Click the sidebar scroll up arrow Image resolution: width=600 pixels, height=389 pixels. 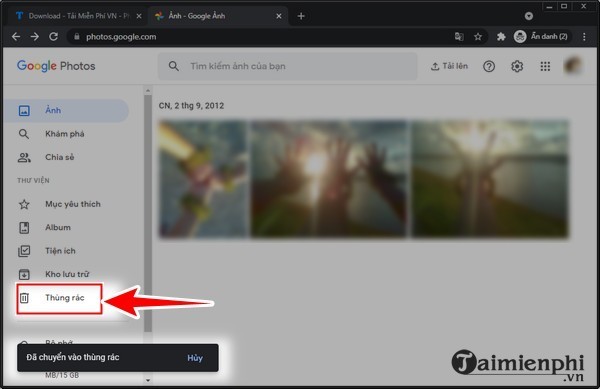148,91
